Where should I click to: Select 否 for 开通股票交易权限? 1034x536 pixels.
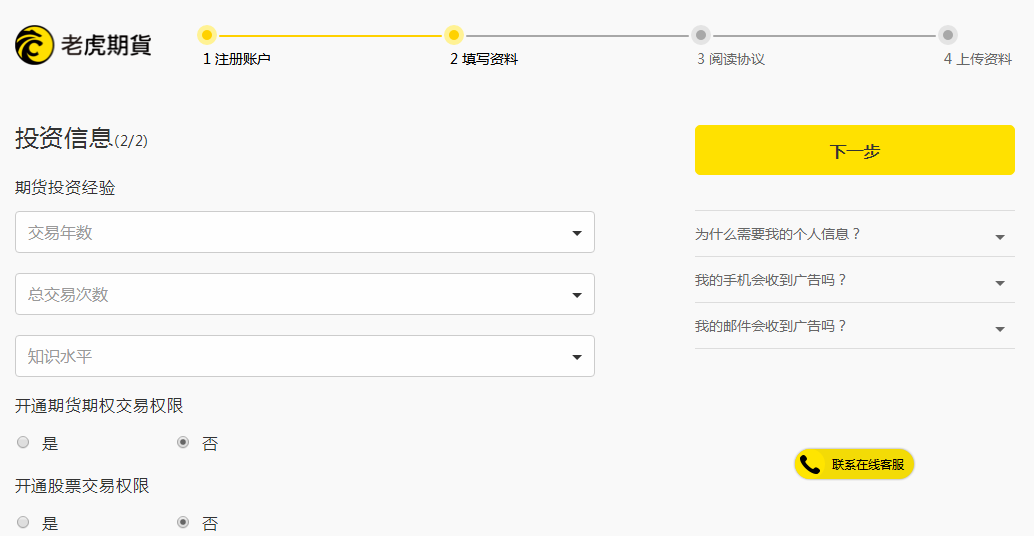pyautogui.click(x=183, y=522)
